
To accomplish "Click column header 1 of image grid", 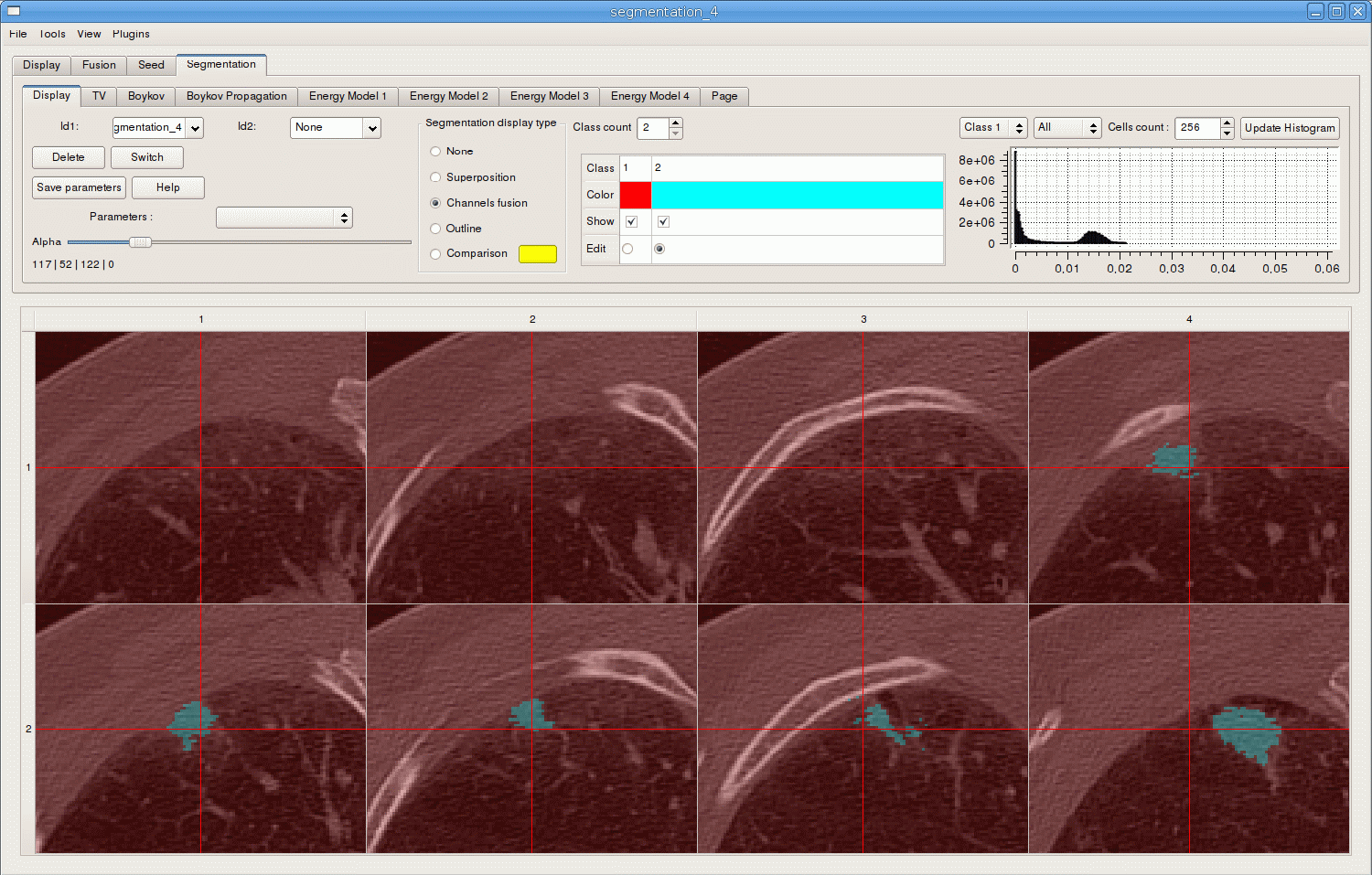I will pyautogui.click(x=200, y=319).
